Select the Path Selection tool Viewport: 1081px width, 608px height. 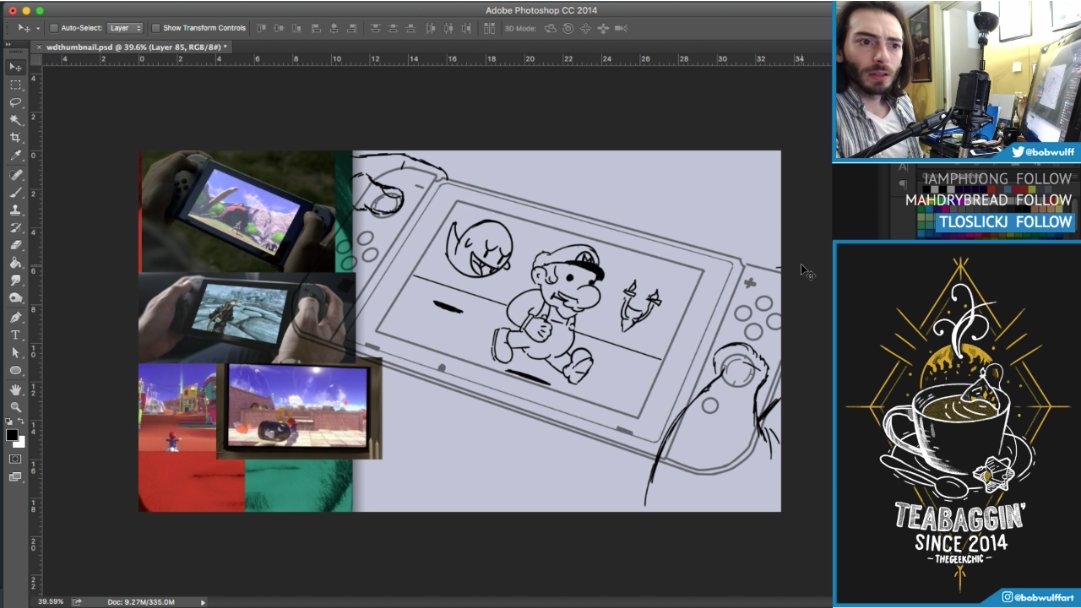click(x=15, y=353)
